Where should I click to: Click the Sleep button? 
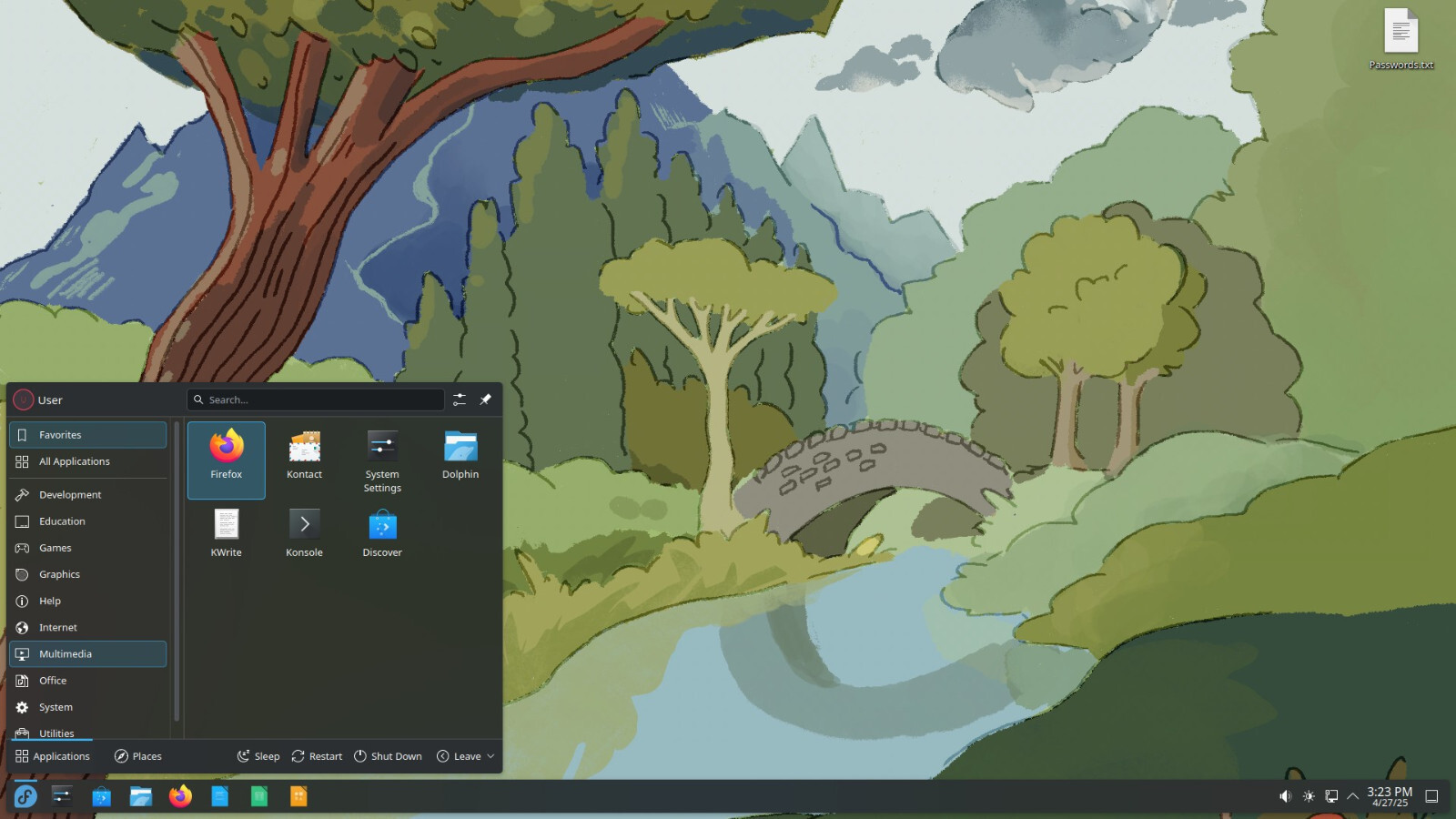258,756
